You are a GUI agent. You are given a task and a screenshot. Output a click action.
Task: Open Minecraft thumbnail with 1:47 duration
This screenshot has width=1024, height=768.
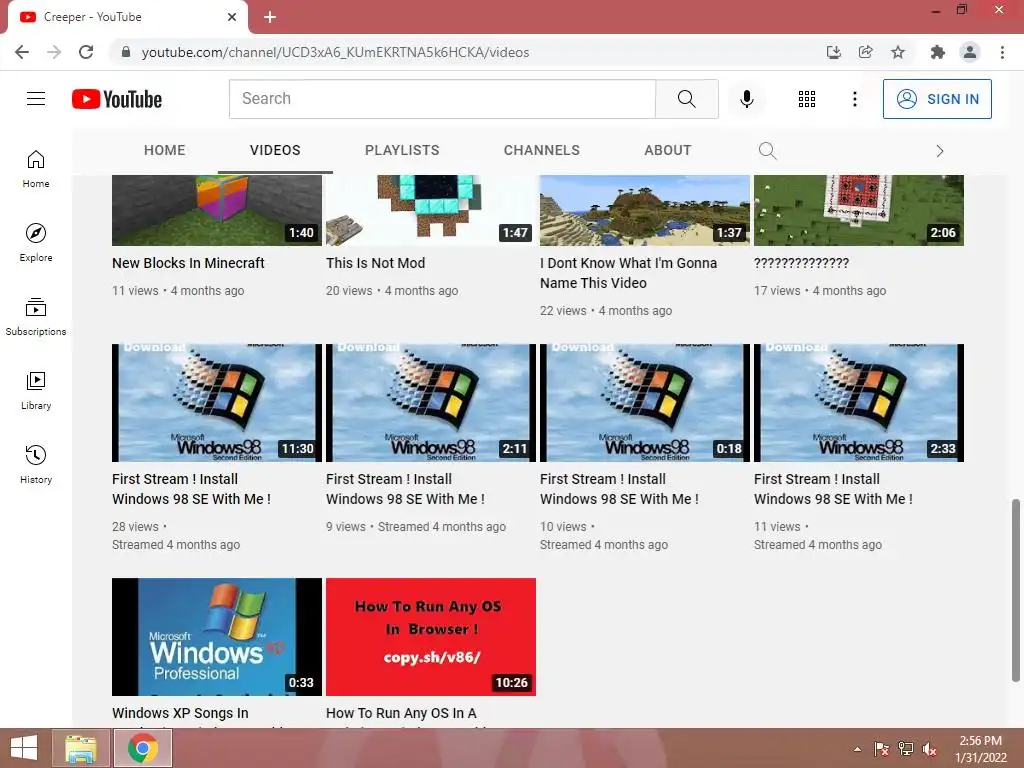click(x=431, y=210)
